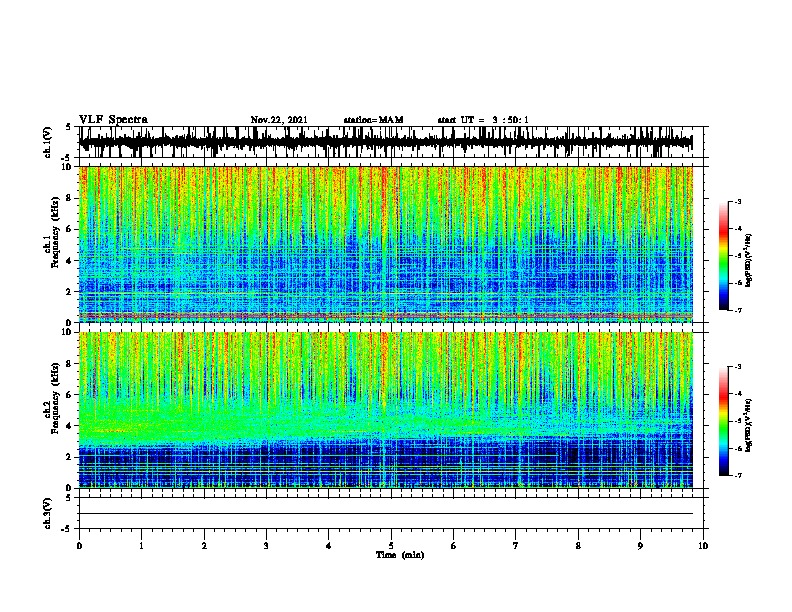
Task: Click the "8" tick on ch.2 frequency axis
Action: pos(70,364)
